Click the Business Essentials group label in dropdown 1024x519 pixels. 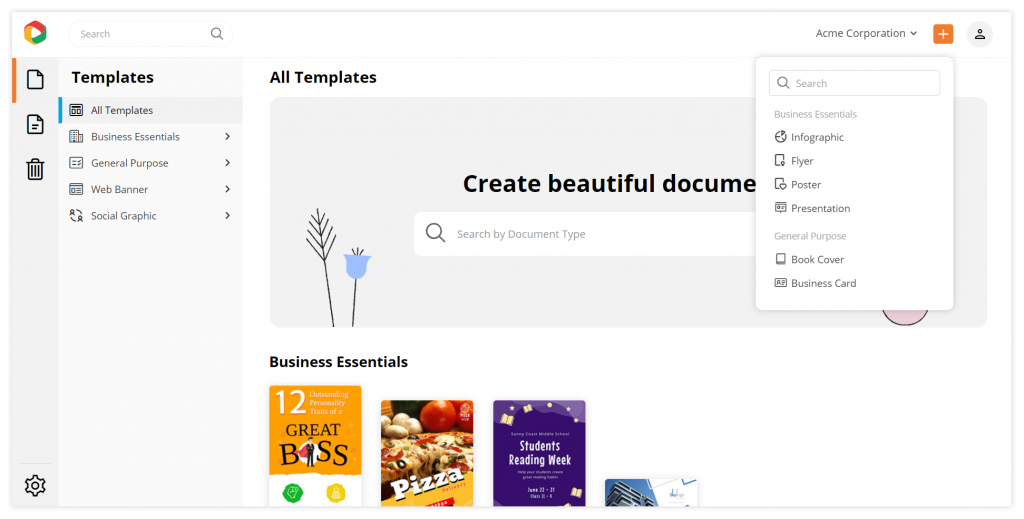(x=815, y=114)
